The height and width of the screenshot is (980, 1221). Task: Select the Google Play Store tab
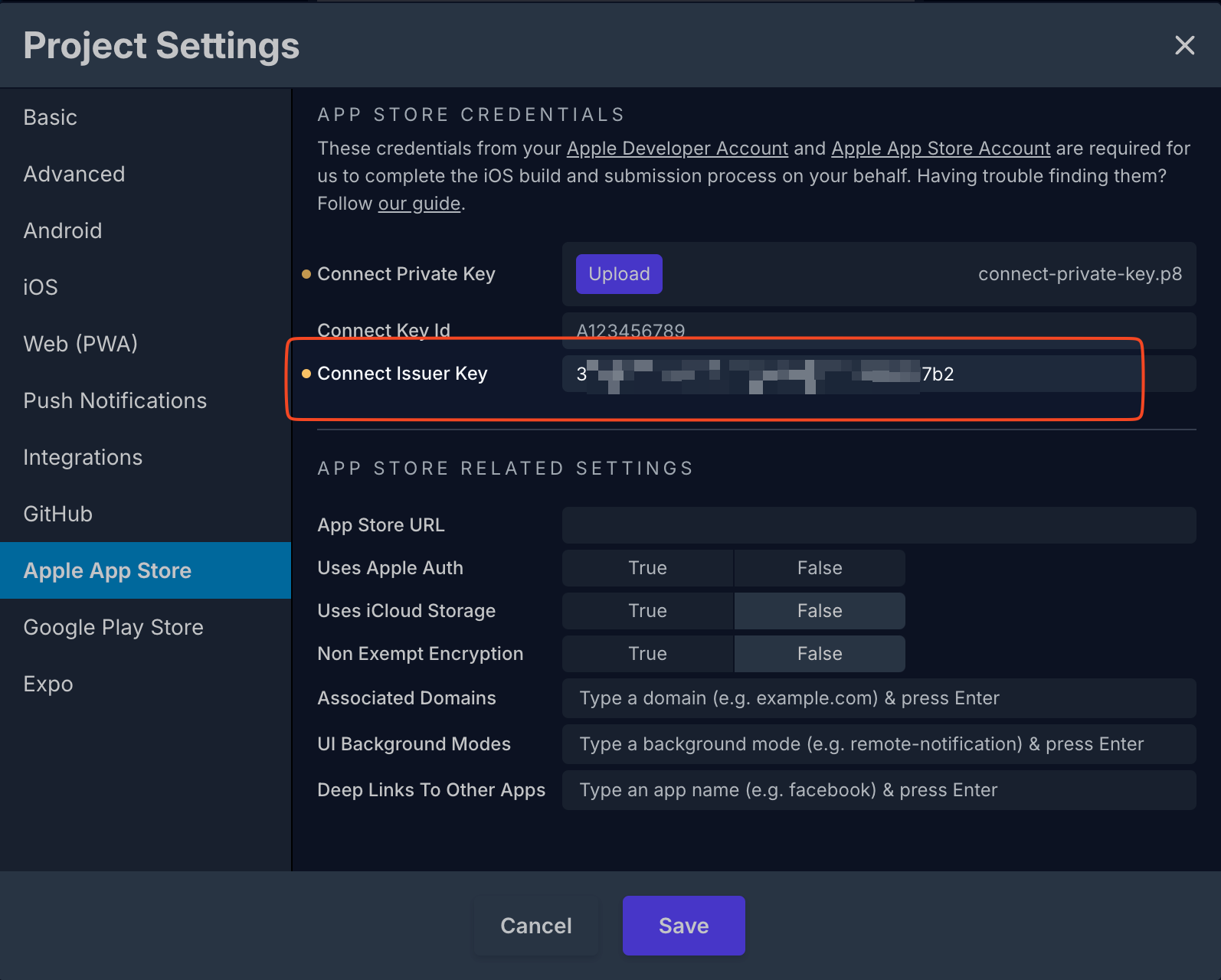pos(113,627)
